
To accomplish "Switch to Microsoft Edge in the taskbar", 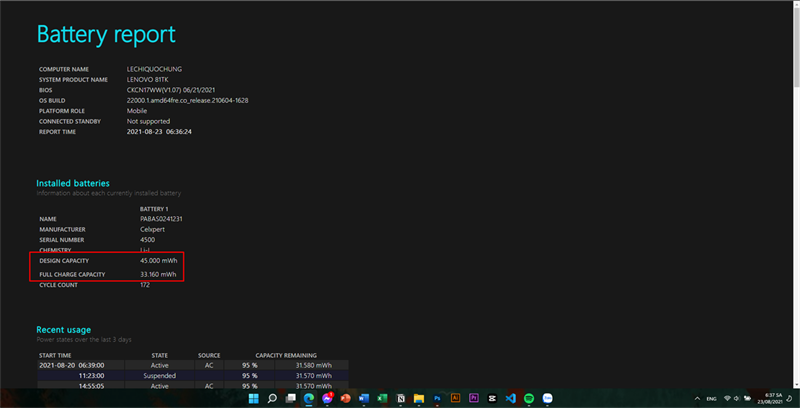I will 309,398.
